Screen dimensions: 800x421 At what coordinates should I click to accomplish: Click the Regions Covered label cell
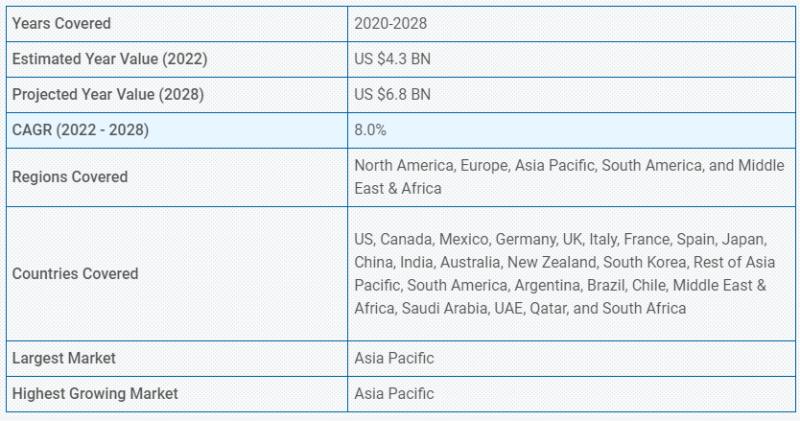pyautogui.click(x=177, y=177)
